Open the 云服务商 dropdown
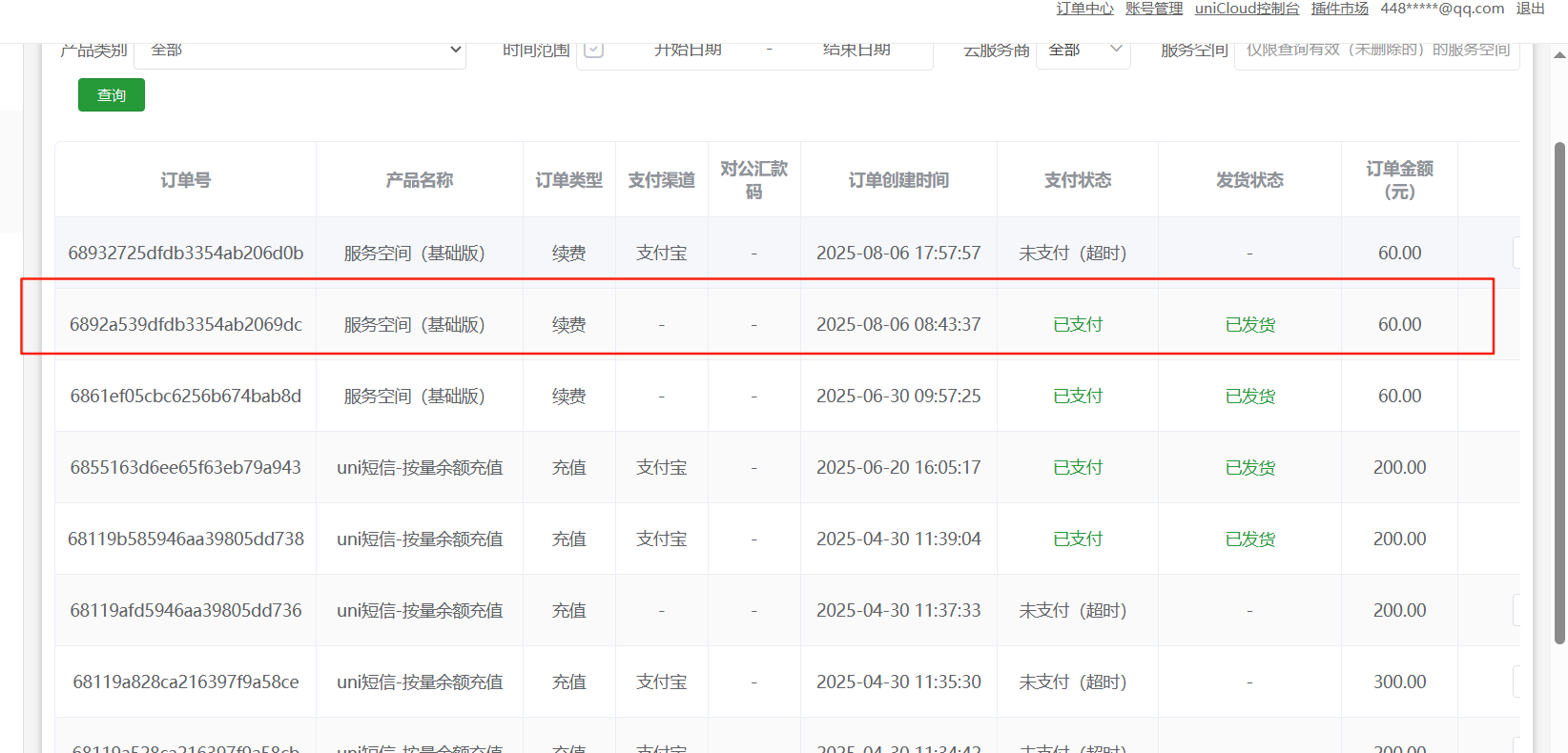Image resolution: width=1568 pixels, height=753 pixels. click(x=1083, y=50)
